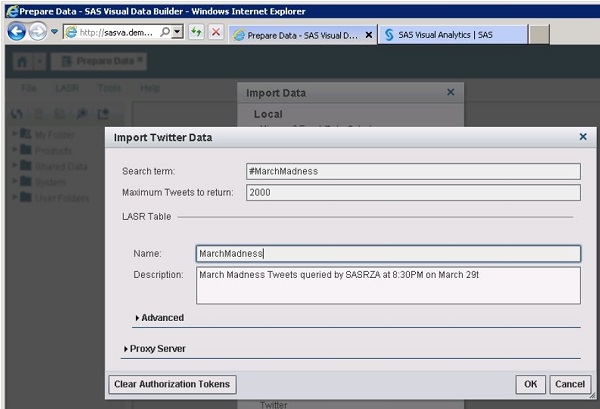Close the Import Data dialog
The image size is (600, 409).
[x=451, y=92]
